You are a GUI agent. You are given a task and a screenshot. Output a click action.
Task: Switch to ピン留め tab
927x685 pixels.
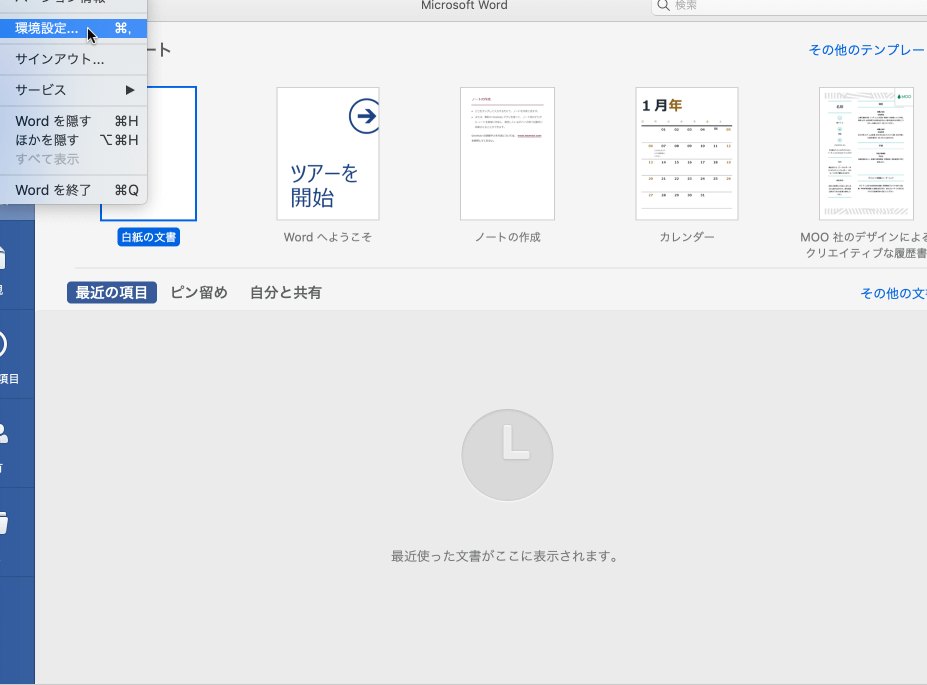[x=199, y=293]
